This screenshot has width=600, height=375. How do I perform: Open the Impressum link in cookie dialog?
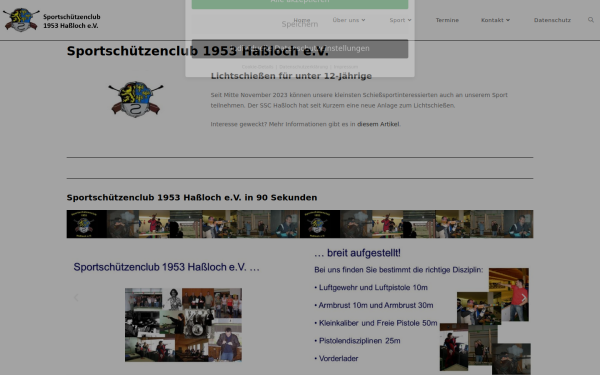(x=346, y=67)
